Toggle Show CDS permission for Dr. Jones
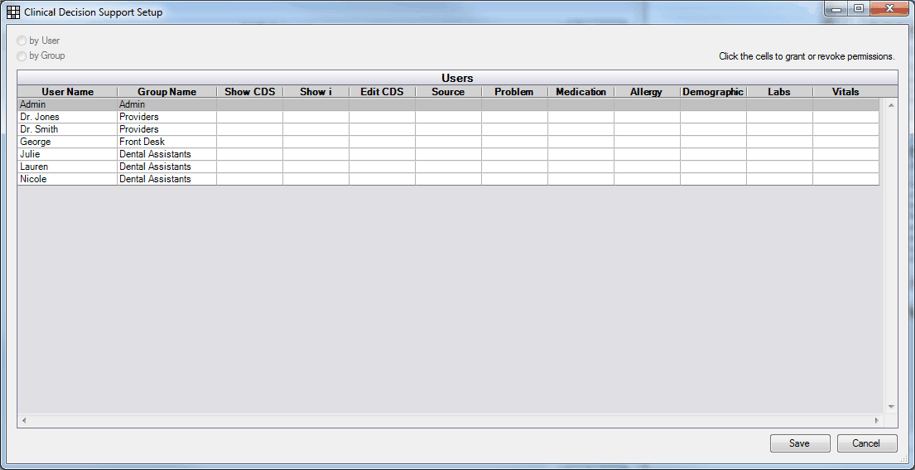The width and height of the screenshot is (915, 470). (249, 117)
